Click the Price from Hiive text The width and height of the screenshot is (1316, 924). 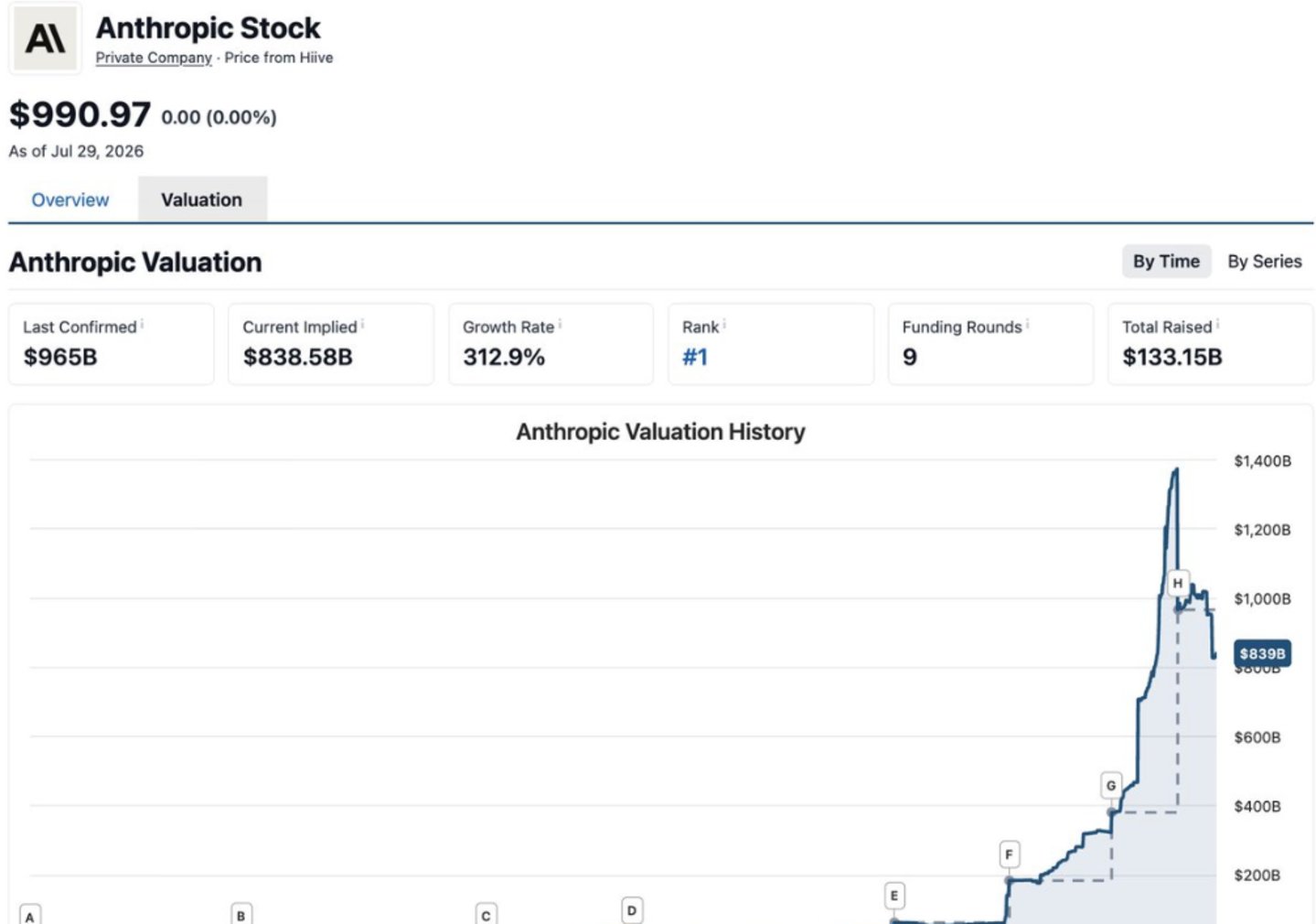[279, 58]
